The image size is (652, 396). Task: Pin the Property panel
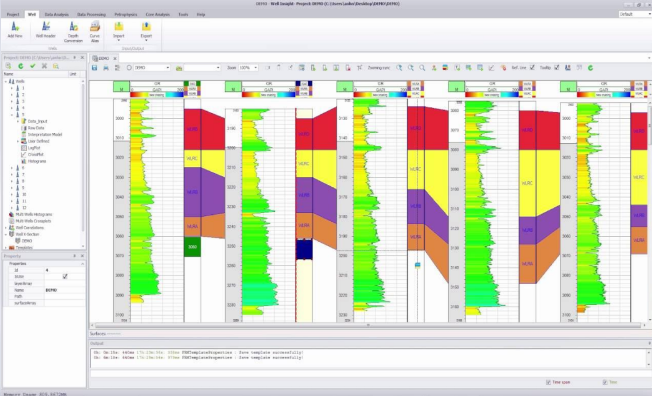[x=75, y=256]
